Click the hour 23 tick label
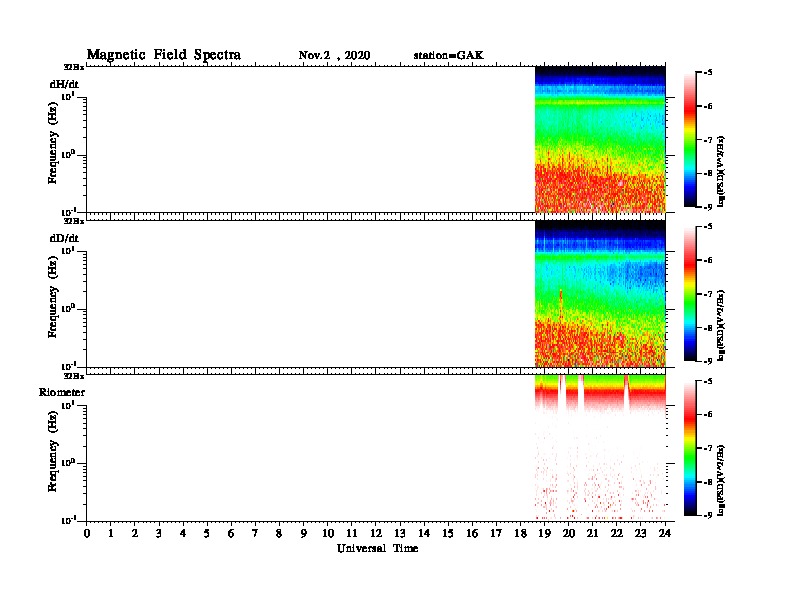792x612 pixels. tap(641, 534)
